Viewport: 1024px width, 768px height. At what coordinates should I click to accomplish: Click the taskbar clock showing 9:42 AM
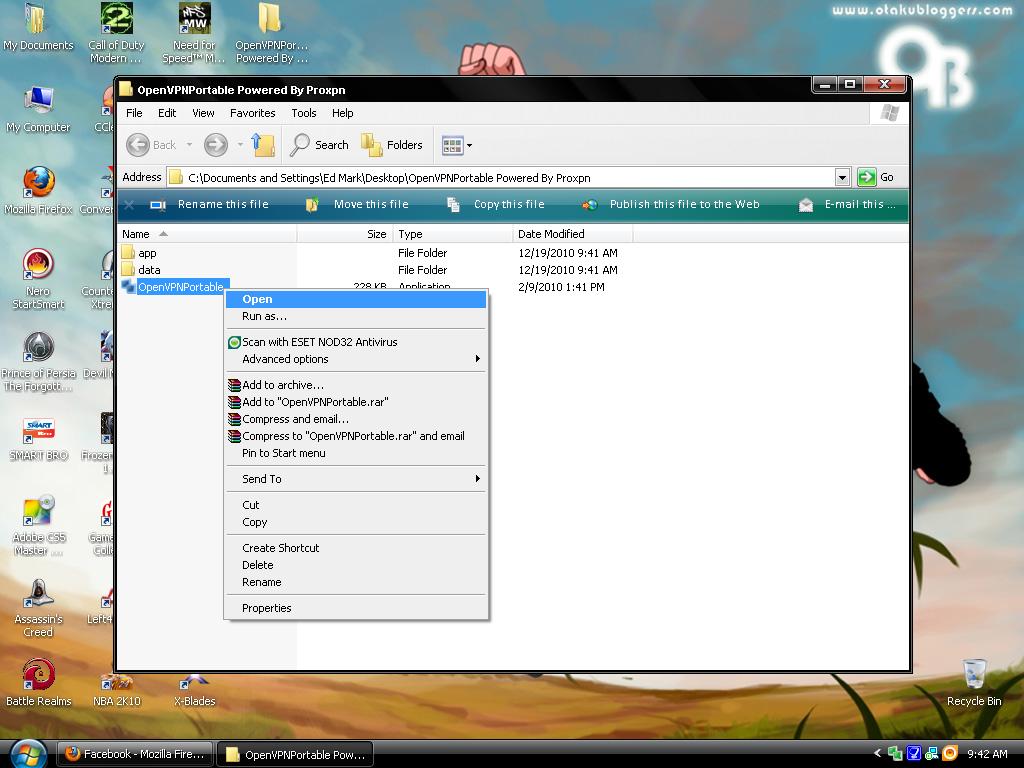(x=987, y=754)
